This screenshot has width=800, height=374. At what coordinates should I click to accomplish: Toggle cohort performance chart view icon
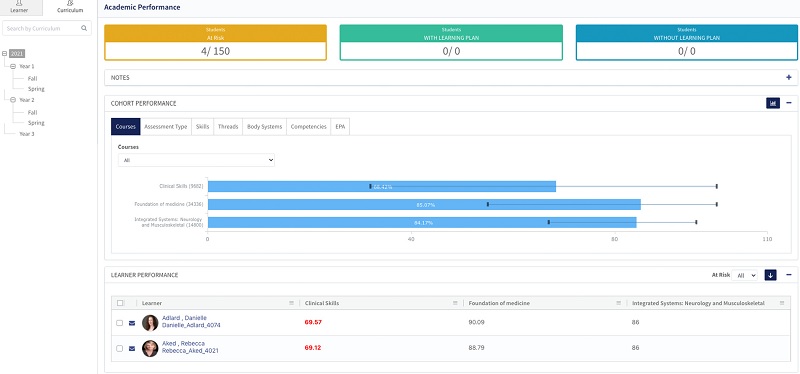773,103
